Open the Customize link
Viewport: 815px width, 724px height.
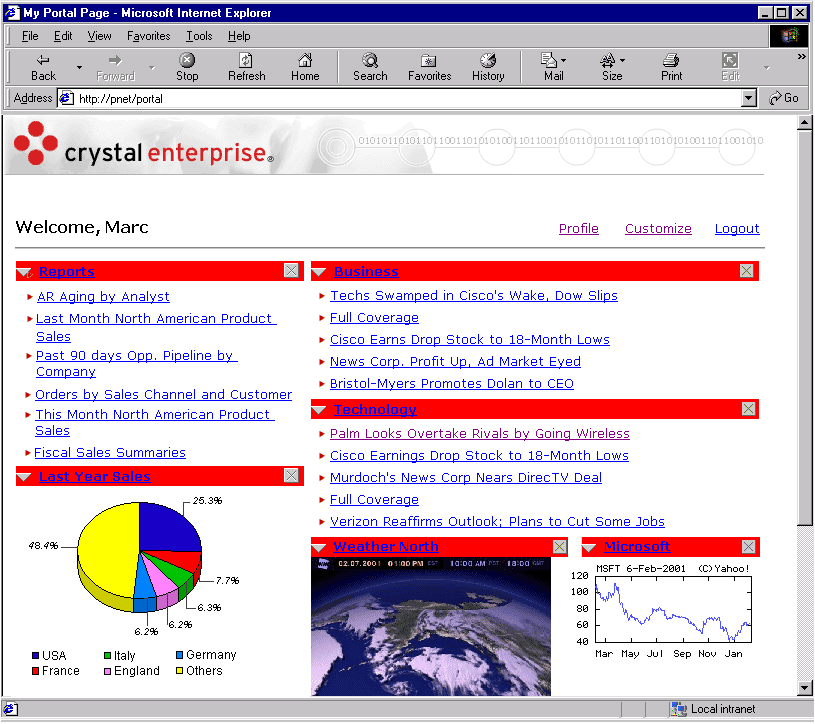pyautogui.click(x=658, y=229)
